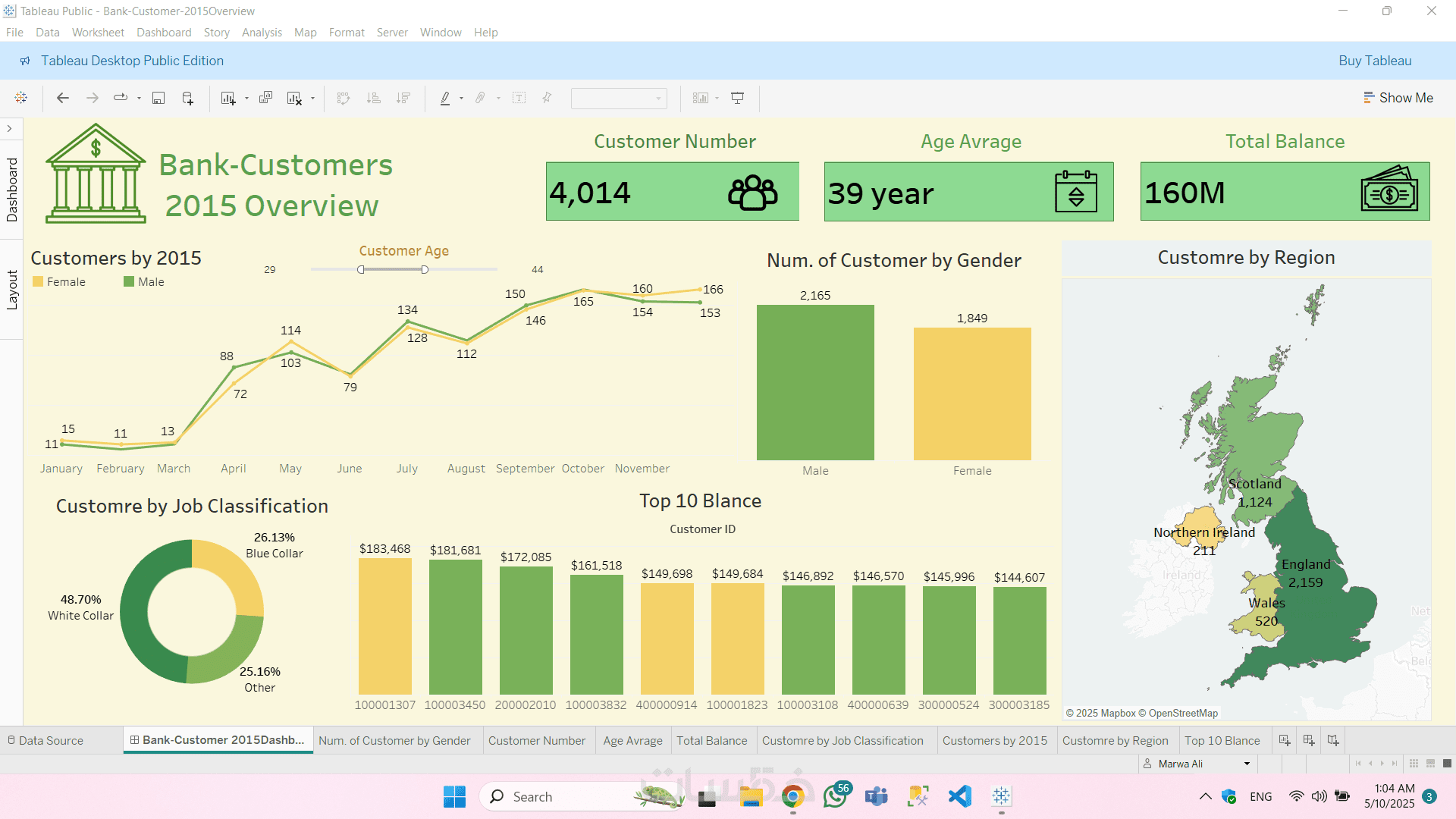
Task: Click the New Data Source cylinder icon
Action: 187,98
